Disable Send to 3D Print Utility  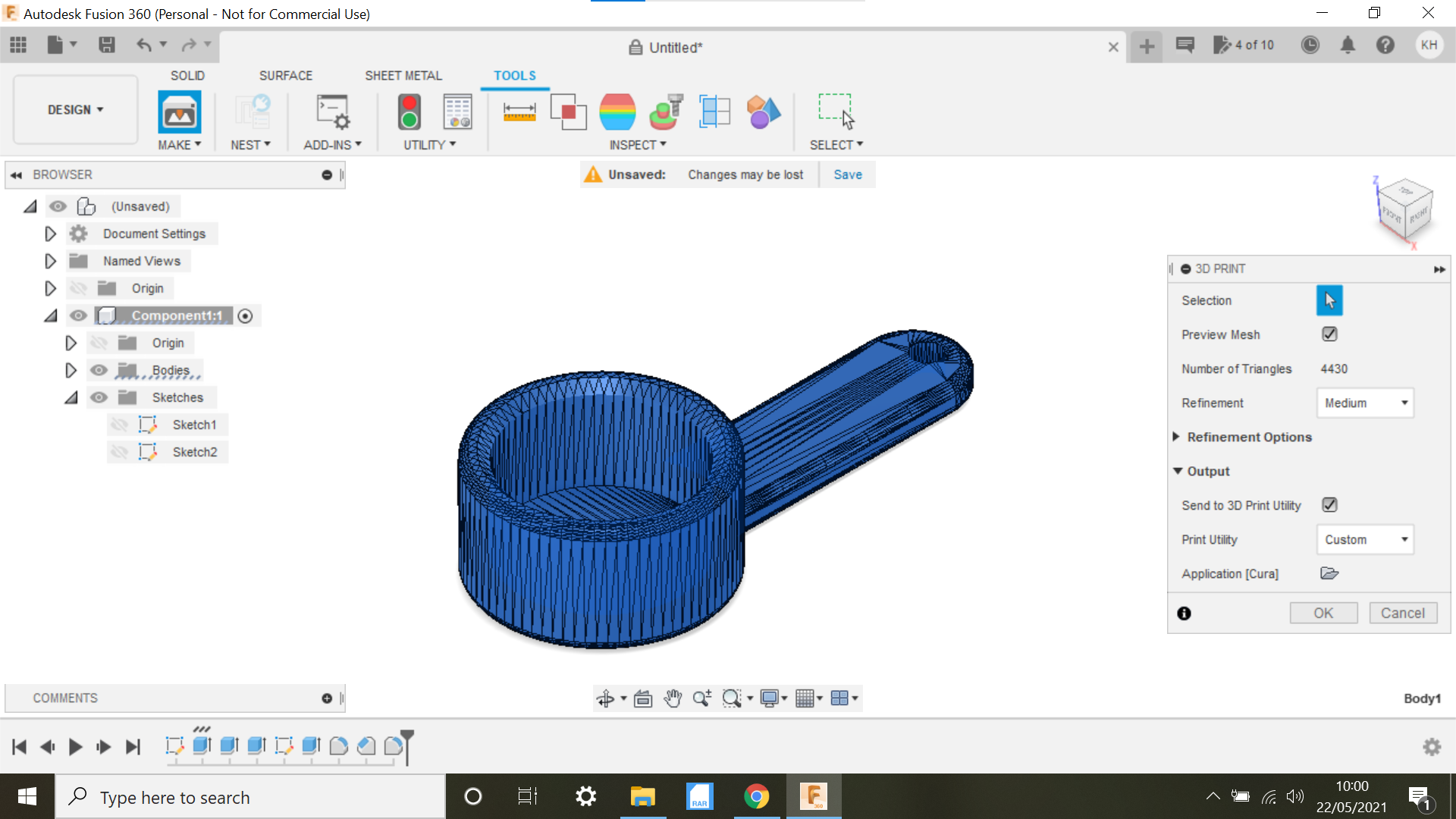(x=1331, y=504)
